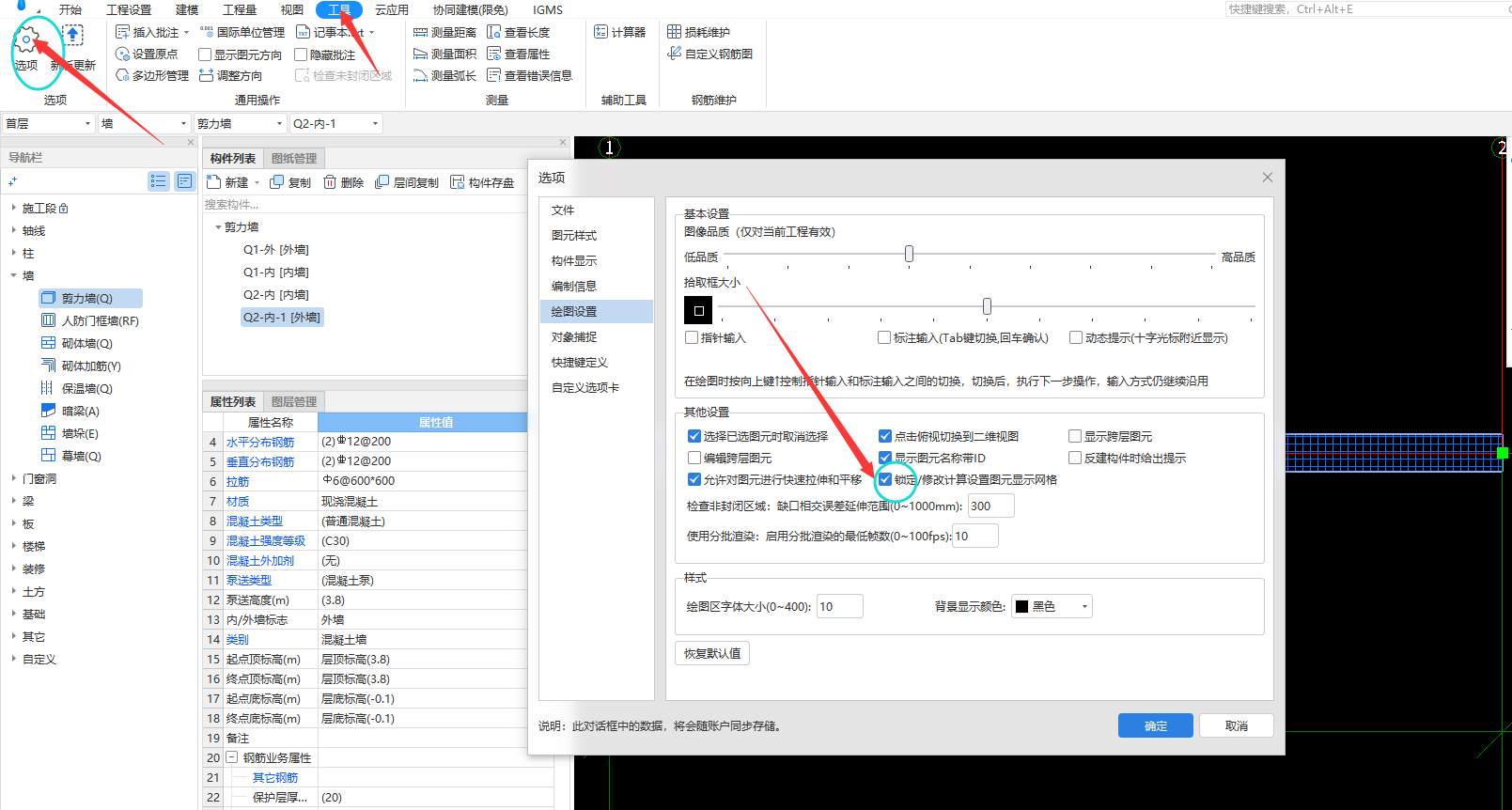Click the 查看错误信息 tool

click(x=530, y=75)
